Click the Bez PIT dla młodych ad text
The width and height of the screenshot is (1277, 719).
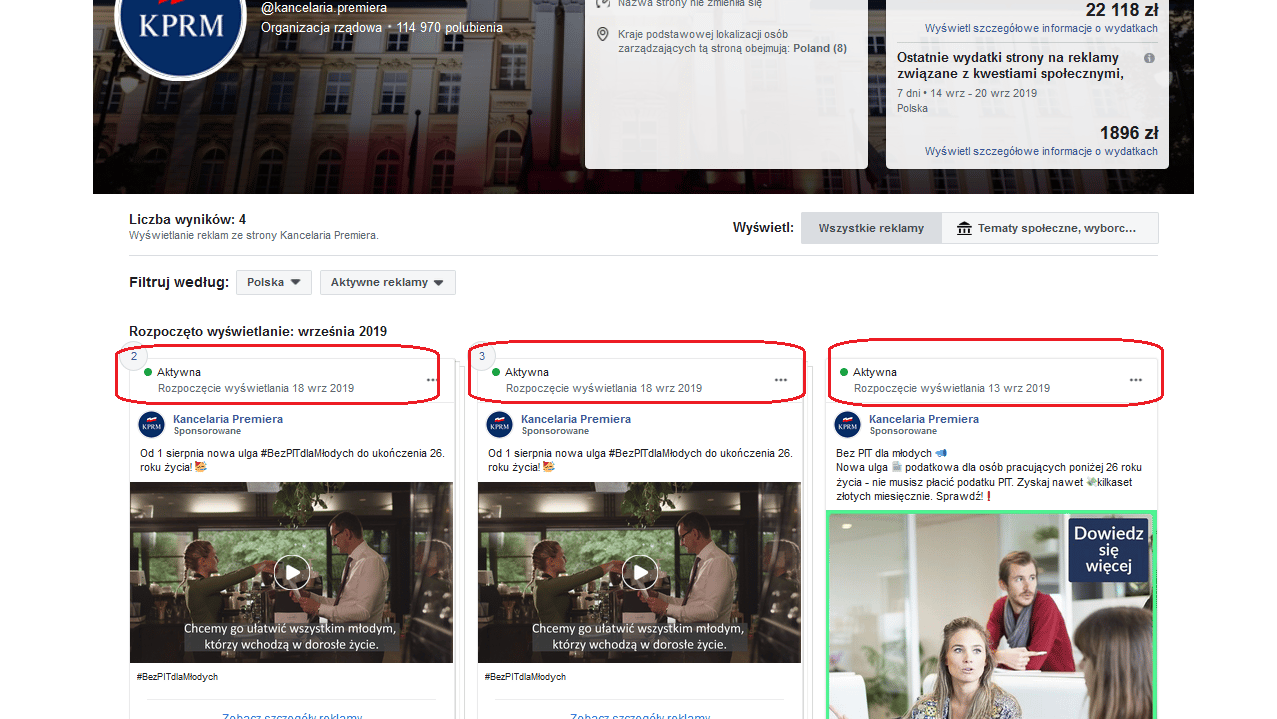coord(989,474)
